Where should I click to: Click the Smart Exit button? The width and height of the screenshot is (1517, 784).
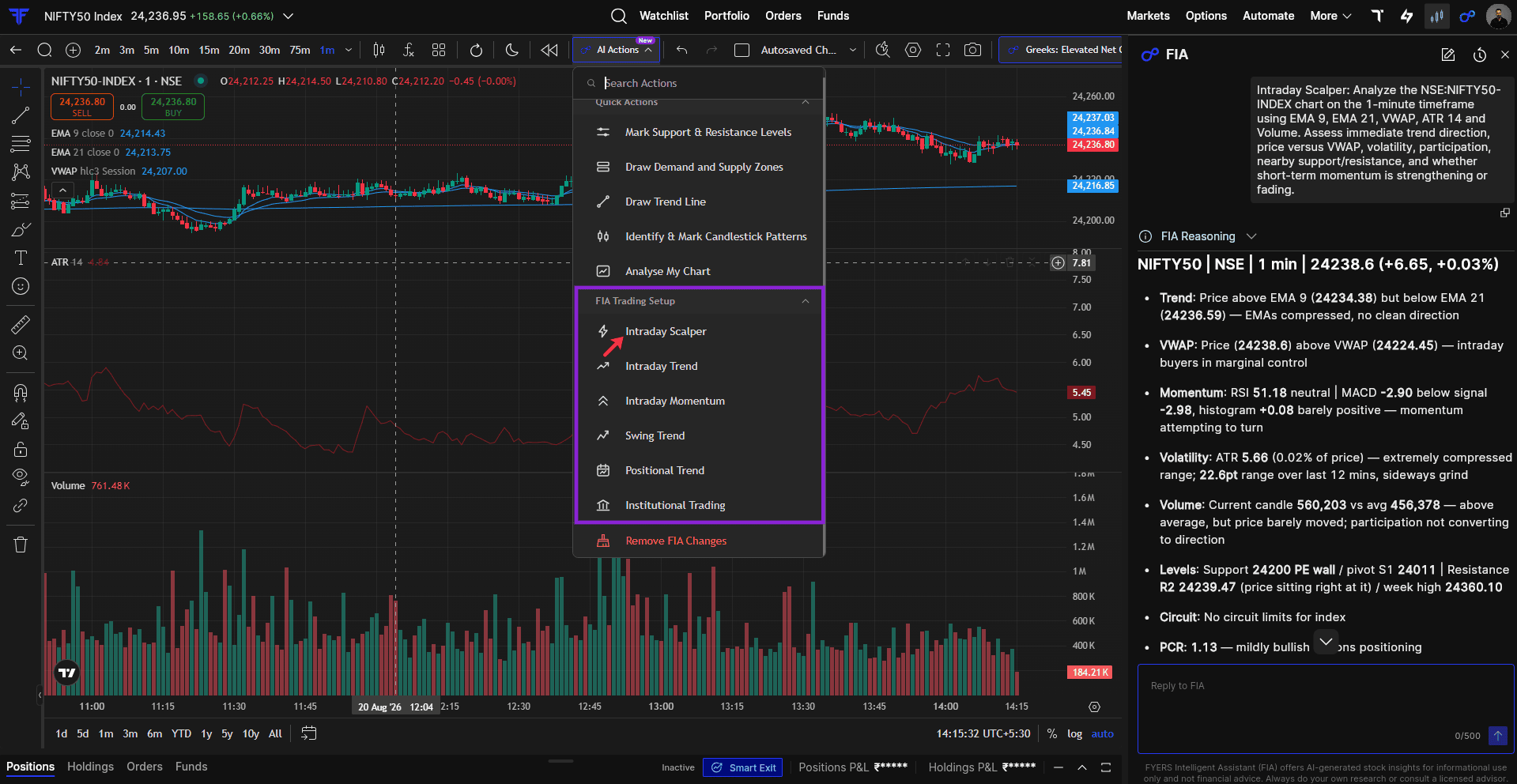pos(743,767)
